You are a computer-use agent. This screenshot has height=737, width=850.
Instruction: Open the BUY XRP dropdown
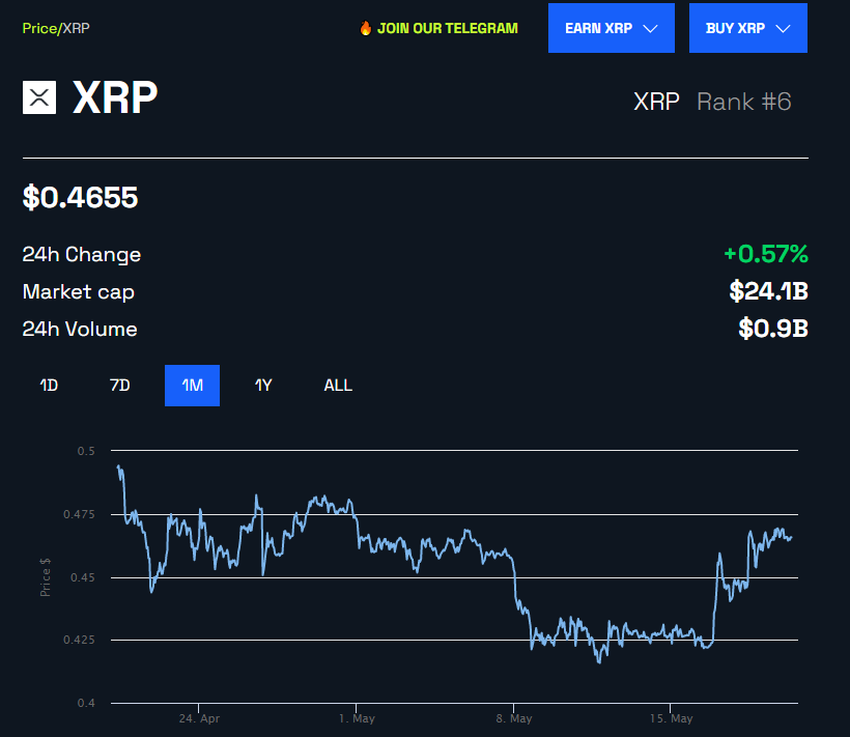[x=748, y=28]
